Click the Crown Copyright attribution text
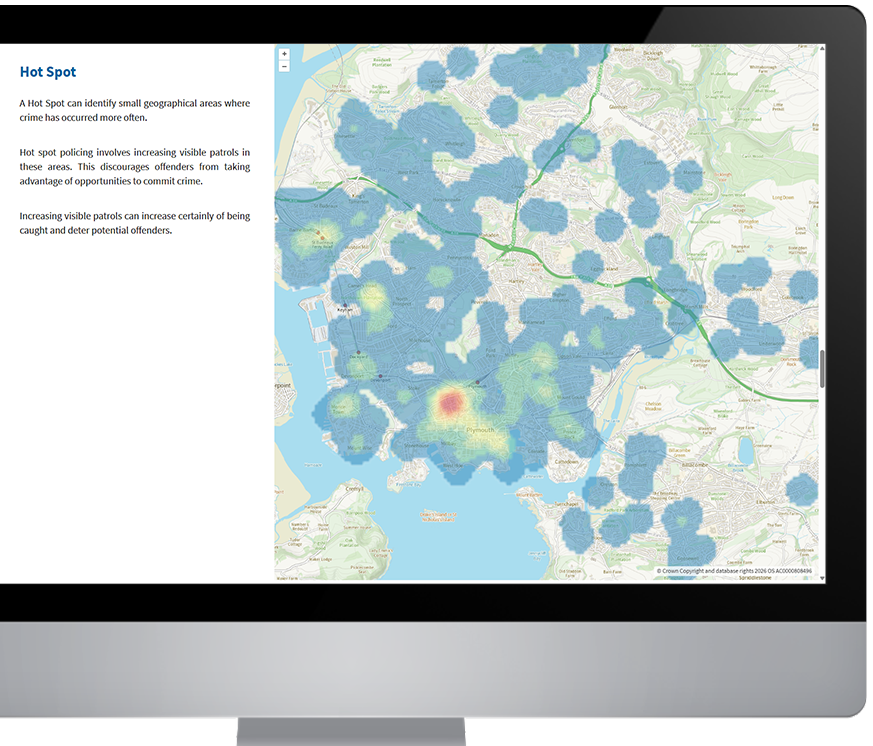 click(x=734, y=571)
